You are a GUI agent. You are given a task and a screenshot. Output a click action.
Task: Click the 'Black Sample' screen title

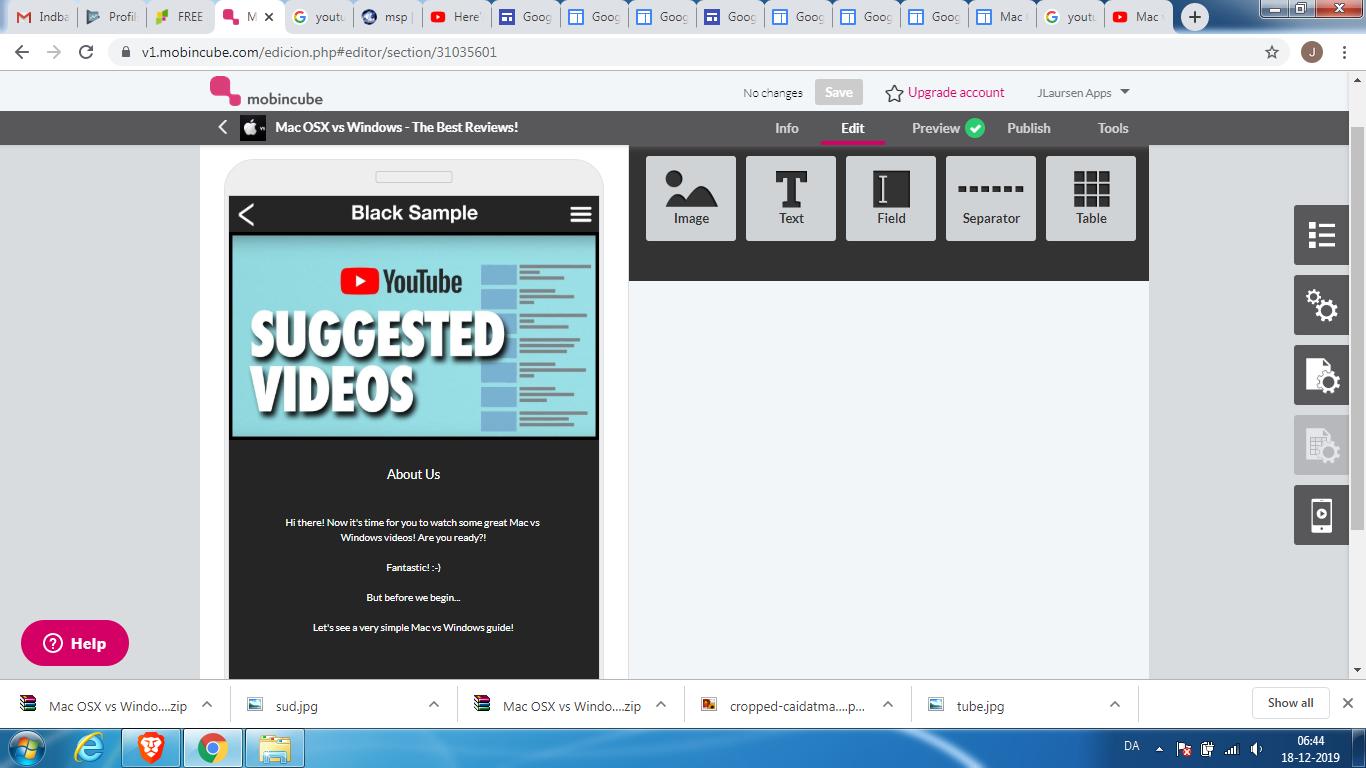pyautogui.click(x=414, y=213)
